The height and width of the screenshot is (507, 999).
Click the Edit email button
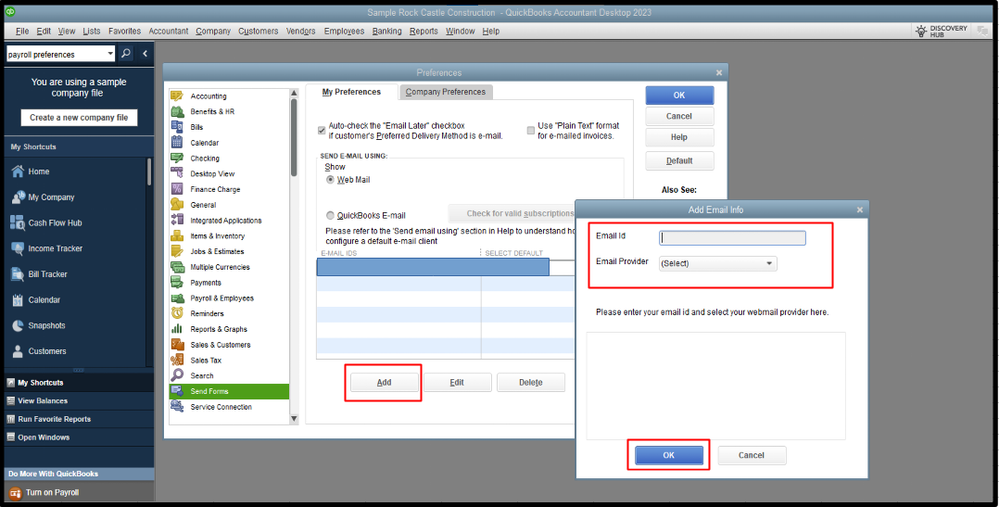pyautogui.click(x=457, y=382)
